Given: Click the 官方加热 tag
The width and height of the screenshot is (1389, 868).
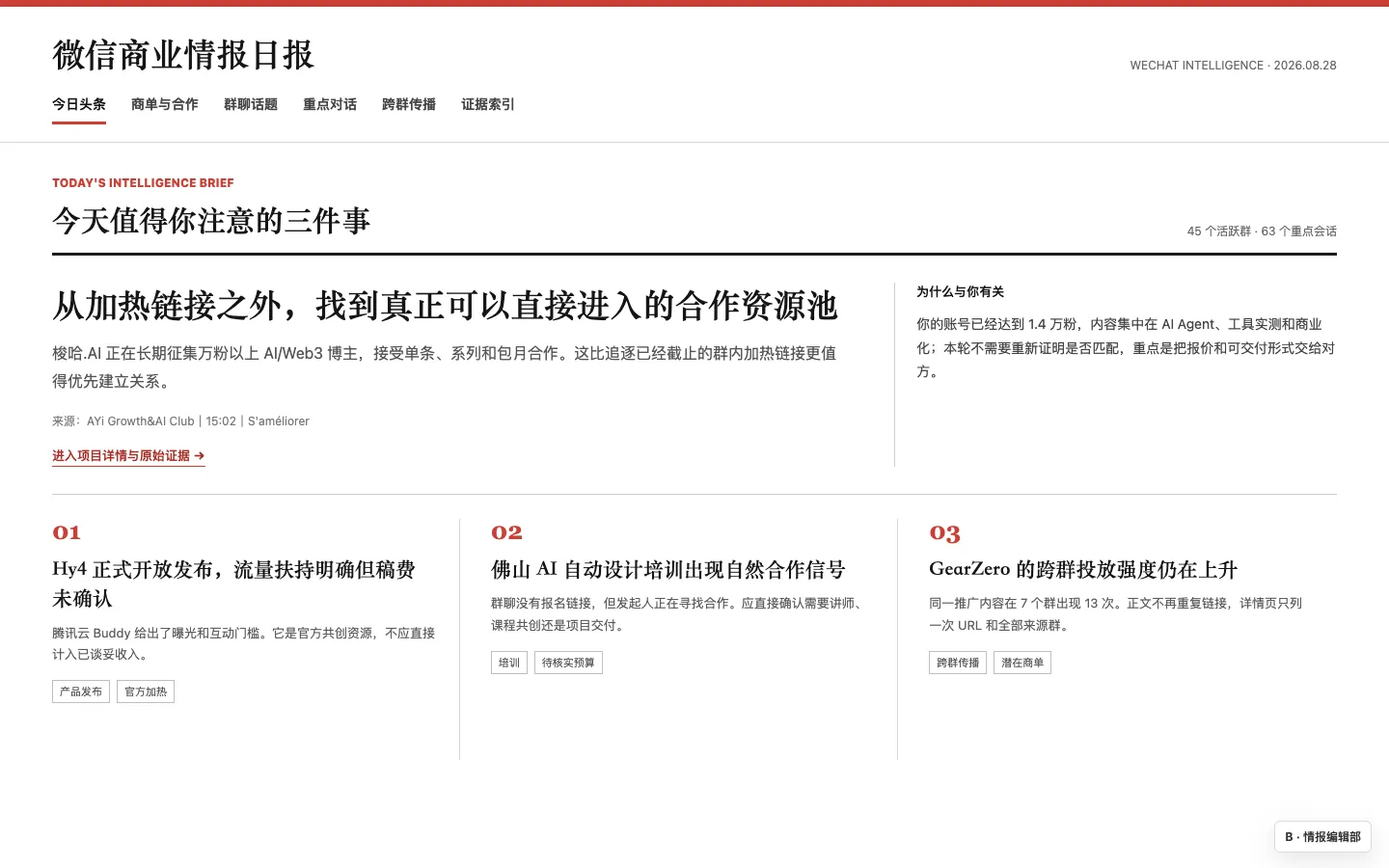Looking at the screenshot, I should coord(146,692).
